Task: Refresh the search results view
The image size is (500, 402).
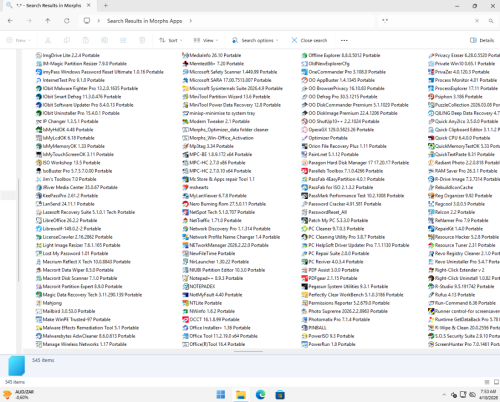Action: pos(67,21)
